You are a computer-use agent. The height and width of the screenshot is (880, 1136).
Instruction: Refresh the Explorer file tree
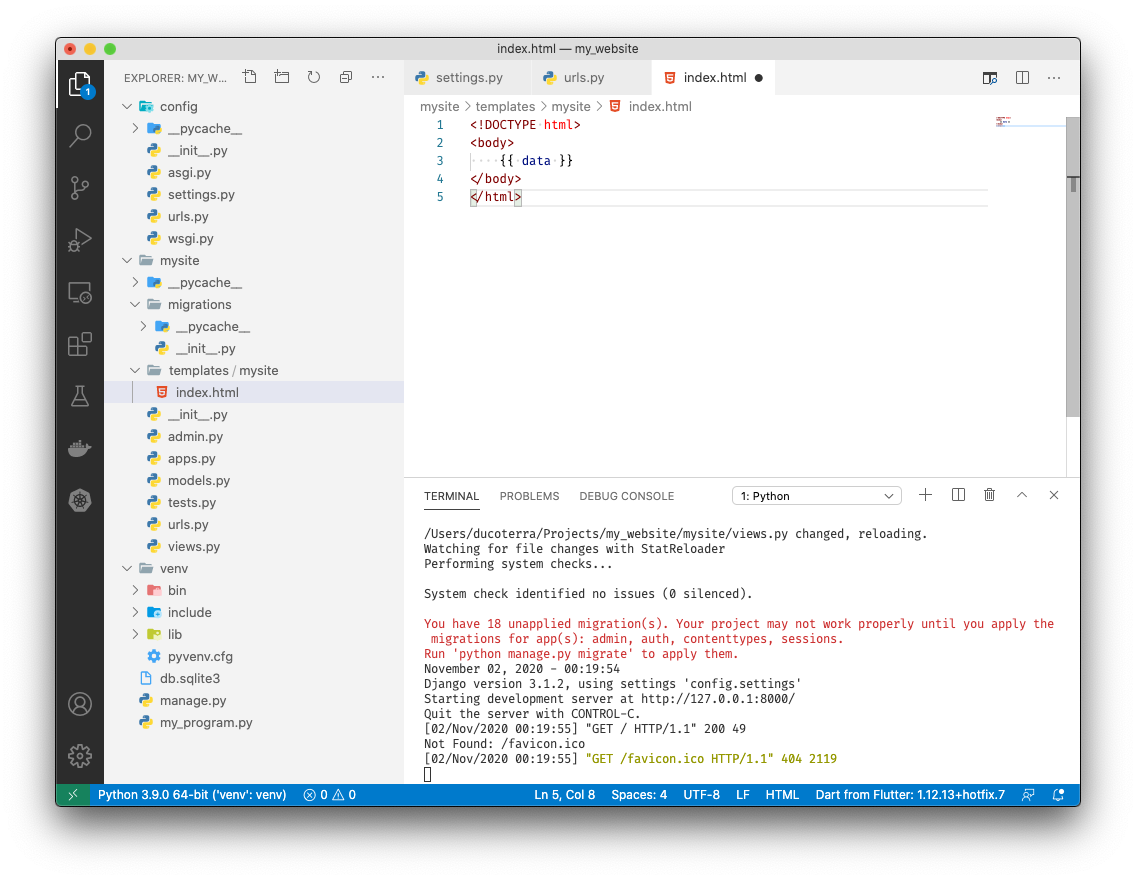point(314,77)
